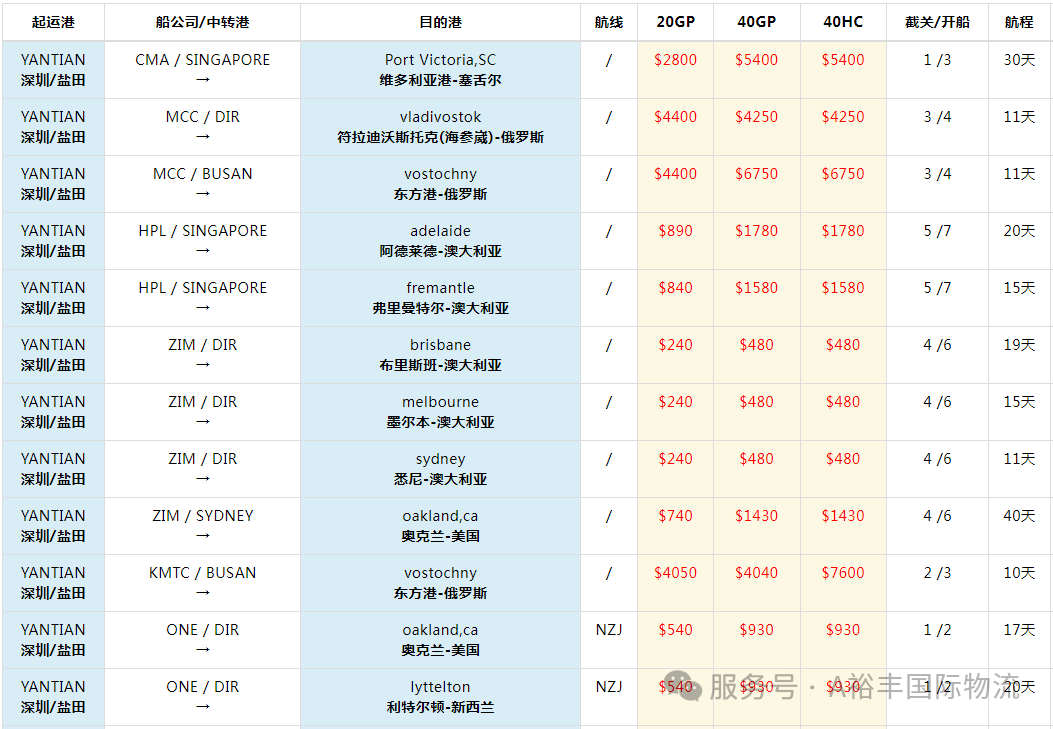
Task: Select the 40天 transit time cell
Action: point(1019,516)
